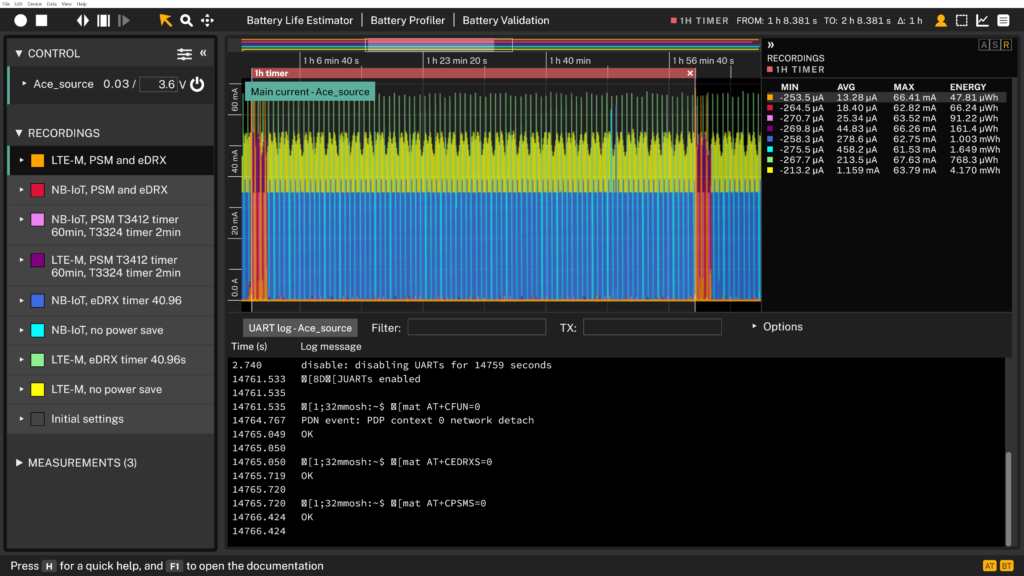Open Battery Life Estimator
The height and width of the screenshot is (576, 1024).
point(300,20)
